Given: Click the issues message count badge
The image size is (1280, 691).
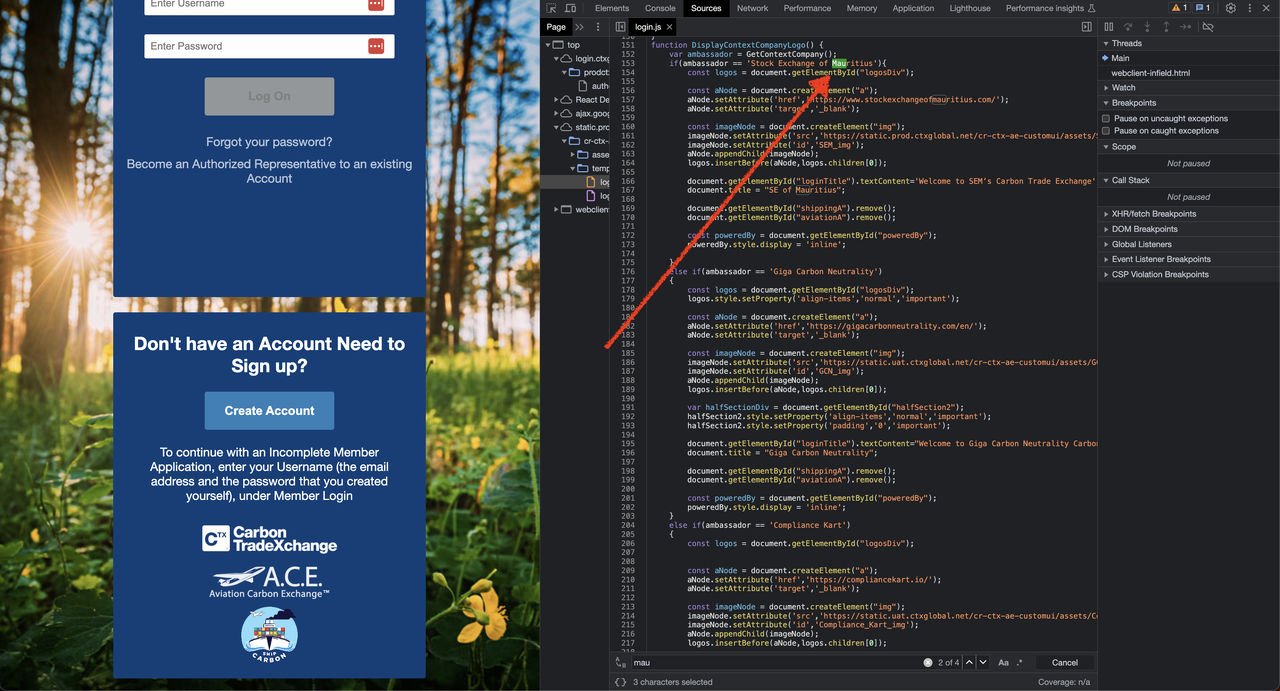Looking at the screenshot, I should (1203, 8).
